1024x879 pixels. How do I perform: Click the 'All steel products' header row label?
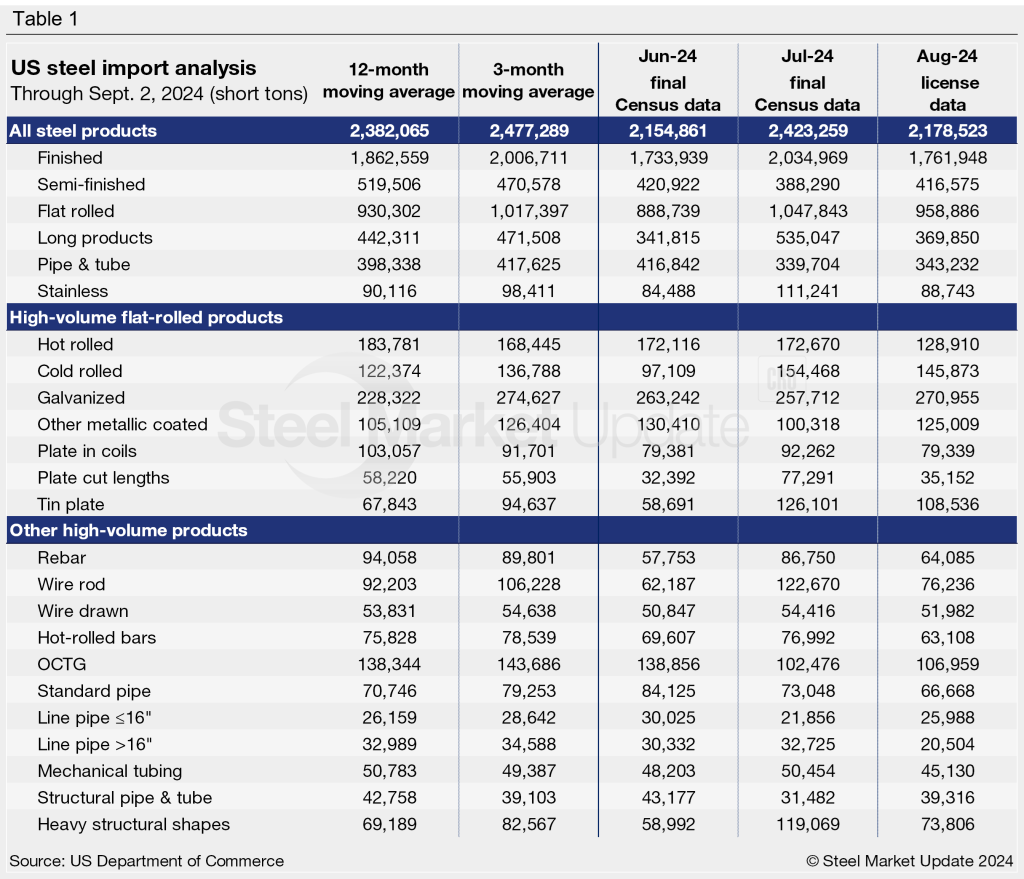tap(83, 130)
